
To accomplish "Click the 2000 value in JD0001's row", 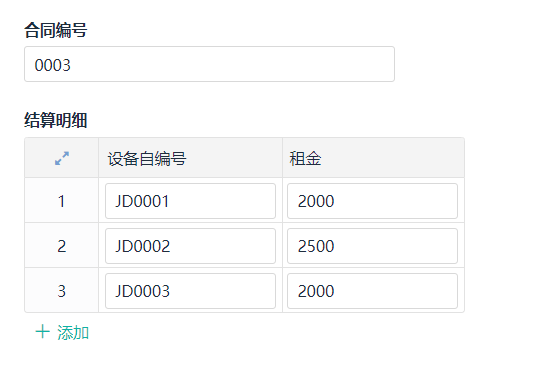I will coord(316,201).
